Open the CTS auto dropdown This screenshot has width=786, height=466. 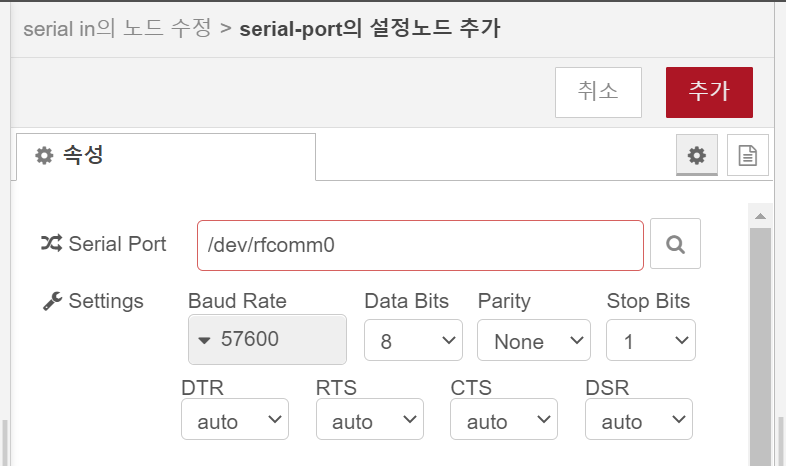tap(504, 419)
